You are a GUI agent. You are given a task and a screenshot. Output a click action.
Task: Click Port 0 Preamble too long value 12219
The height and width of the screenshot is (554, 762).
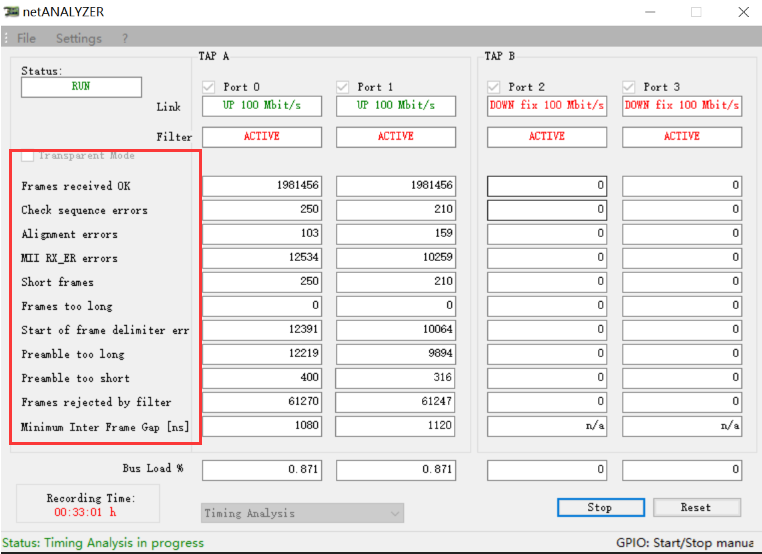[x=262, y=354]
